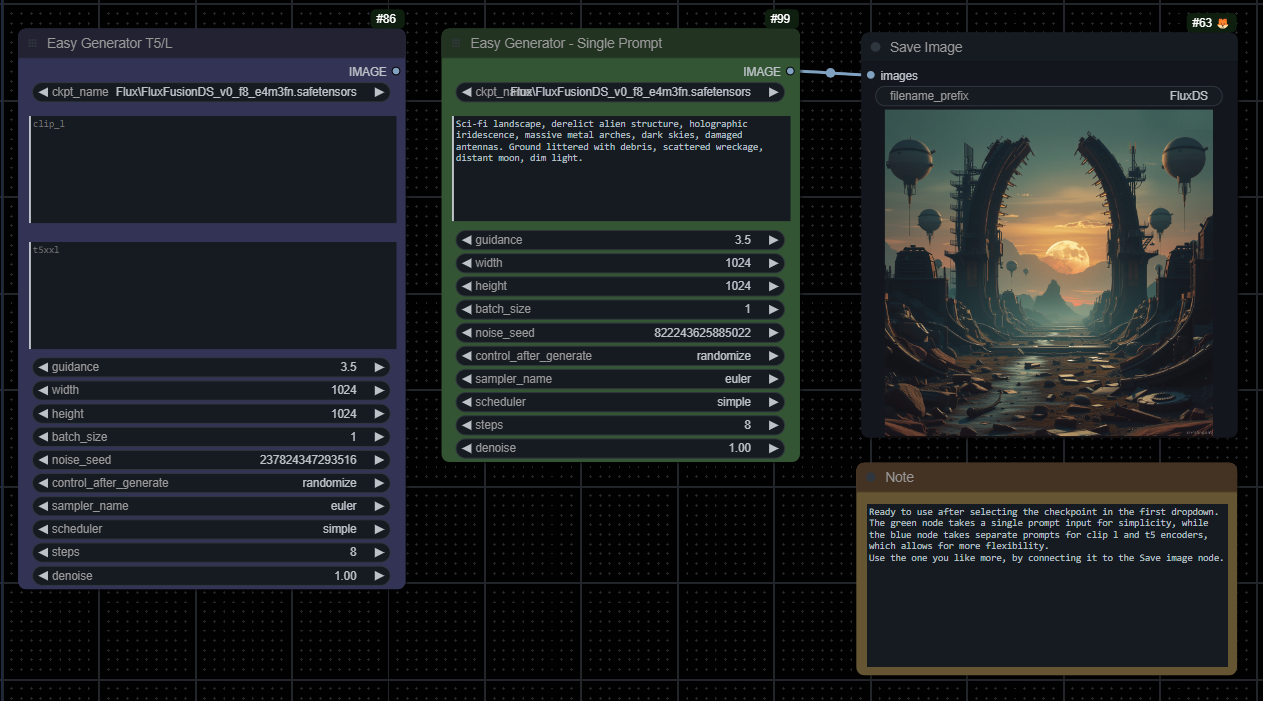Screen dimensions: 1263x701
Task: Increase batch_size with right arrow in T5/L node
Action: tap(379, 437)
